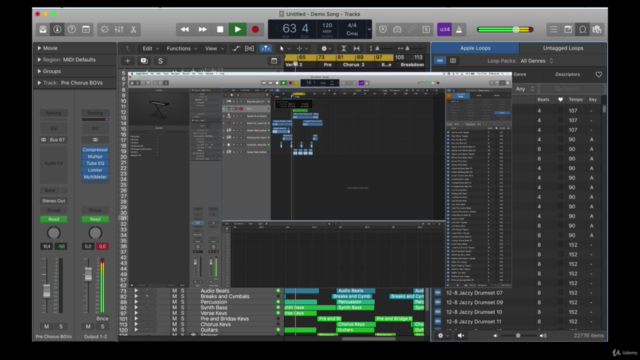This screenshot has height=360, width=640.
Task: Click the Tube EQ plug-in slot
Action: point(95,163)
